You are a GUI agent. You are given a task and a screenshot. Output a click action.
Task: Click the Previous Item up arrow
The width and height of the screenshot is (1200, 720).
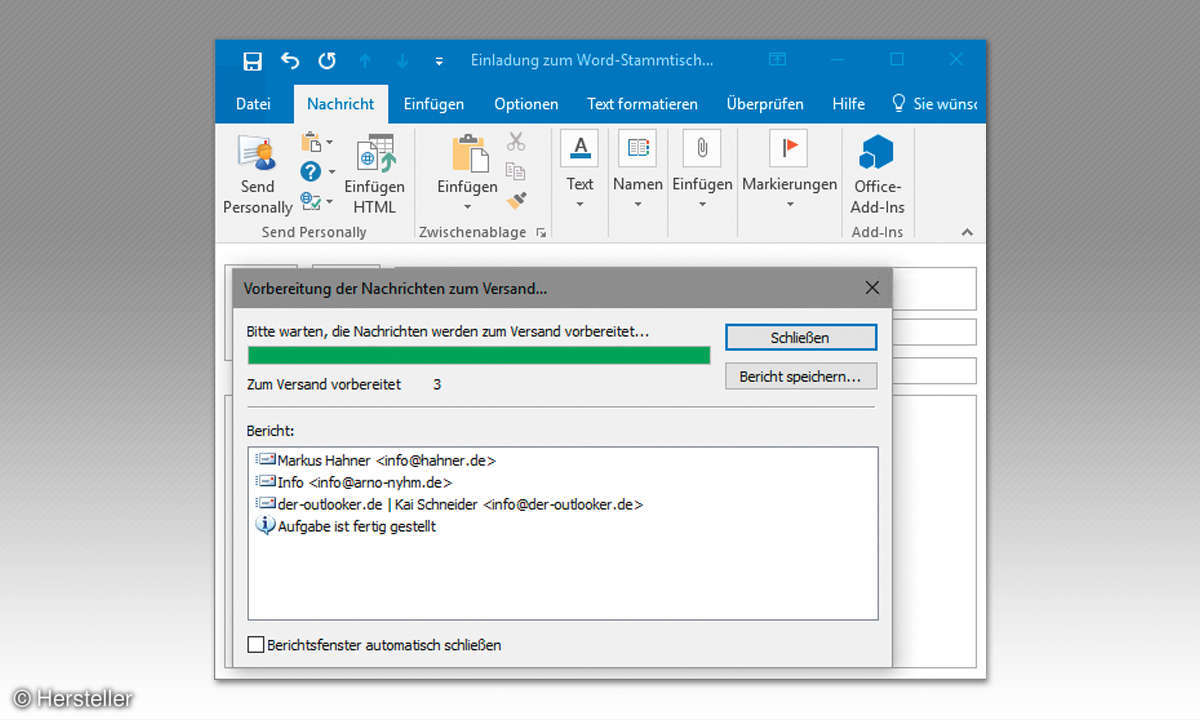tap(365, 61)
